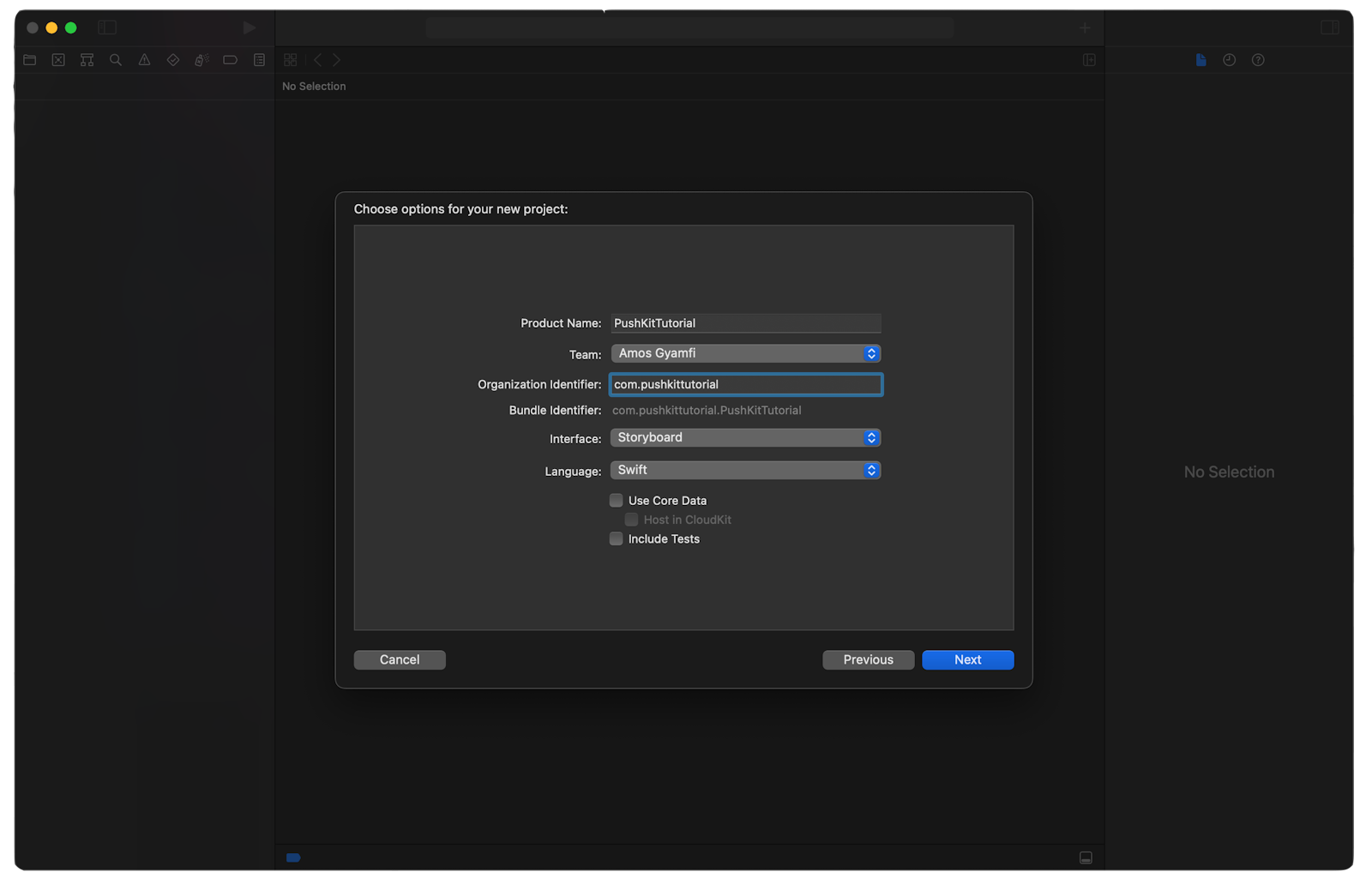Open the Find navigator magnifier icon
Viewport: 1372px width, 884px height.
click(x=116, y=60)
